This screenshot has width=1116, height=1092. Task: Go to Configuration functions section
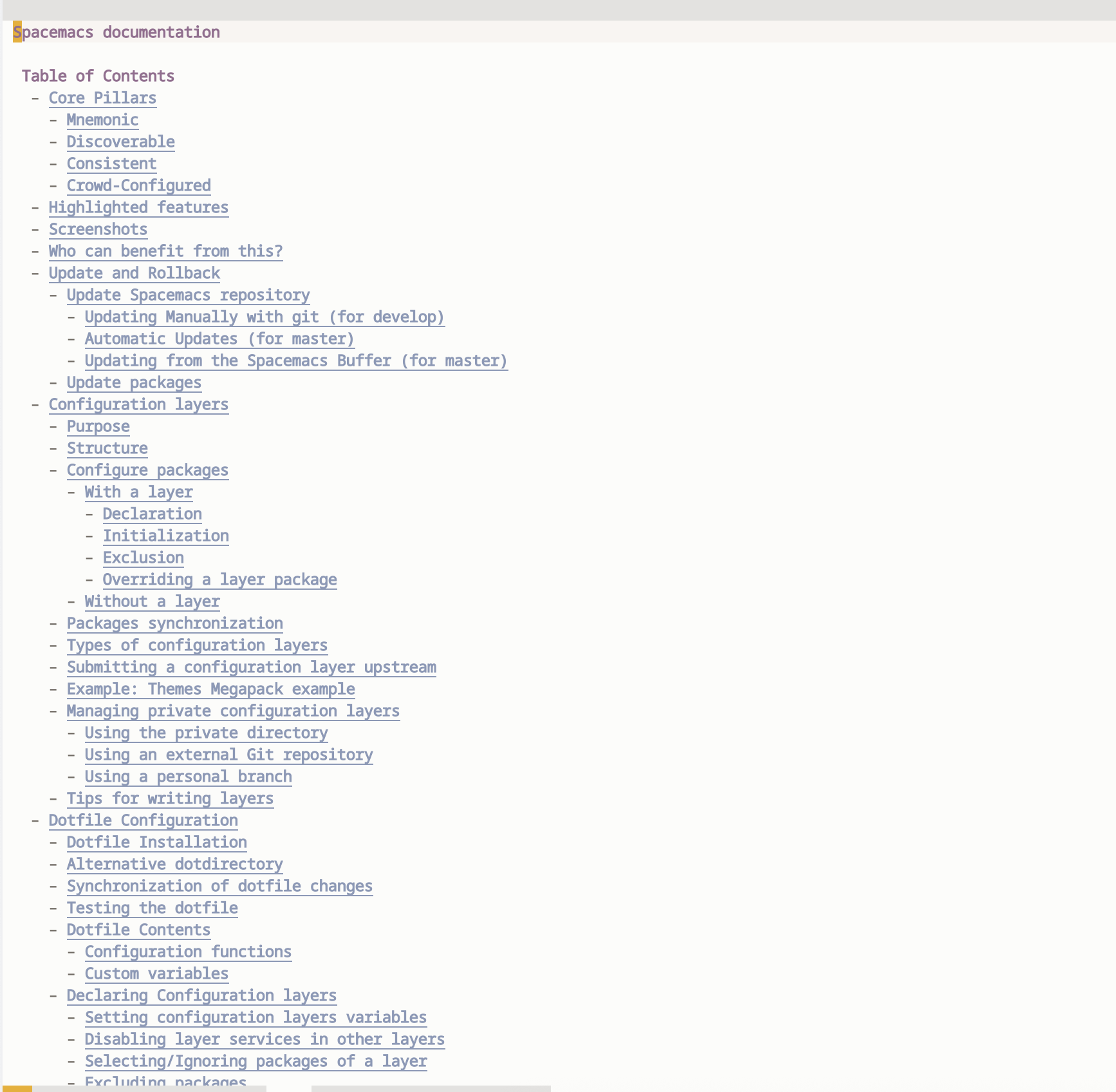coord(188,952)
